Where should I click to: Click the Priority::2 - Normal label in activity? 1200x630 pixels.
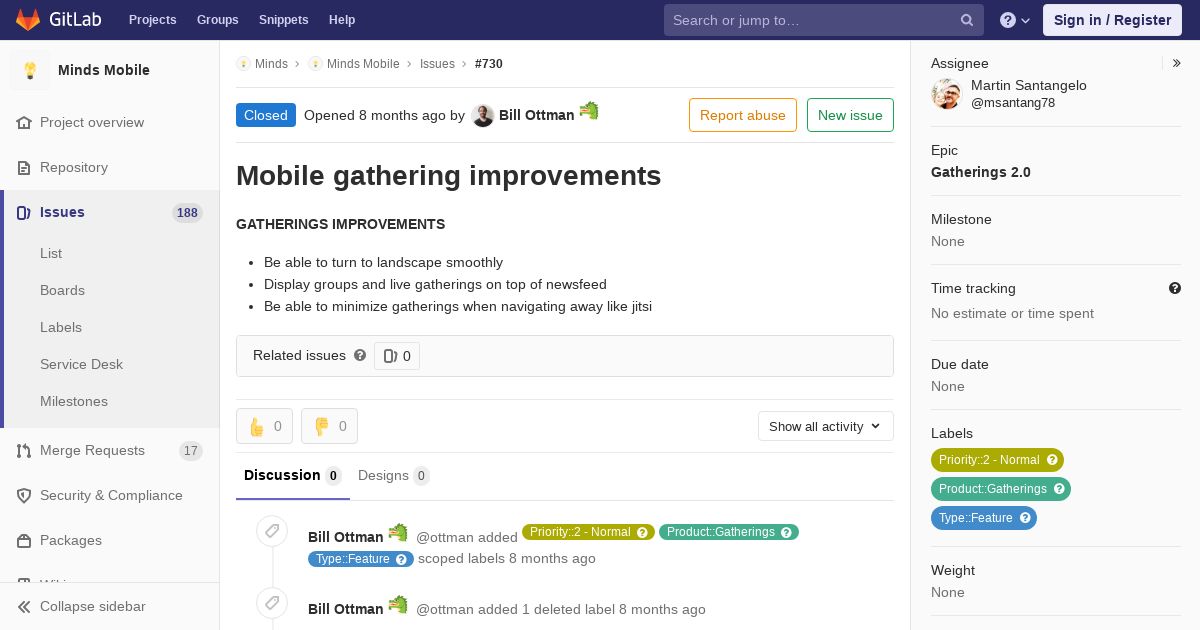tap(588, 532)
